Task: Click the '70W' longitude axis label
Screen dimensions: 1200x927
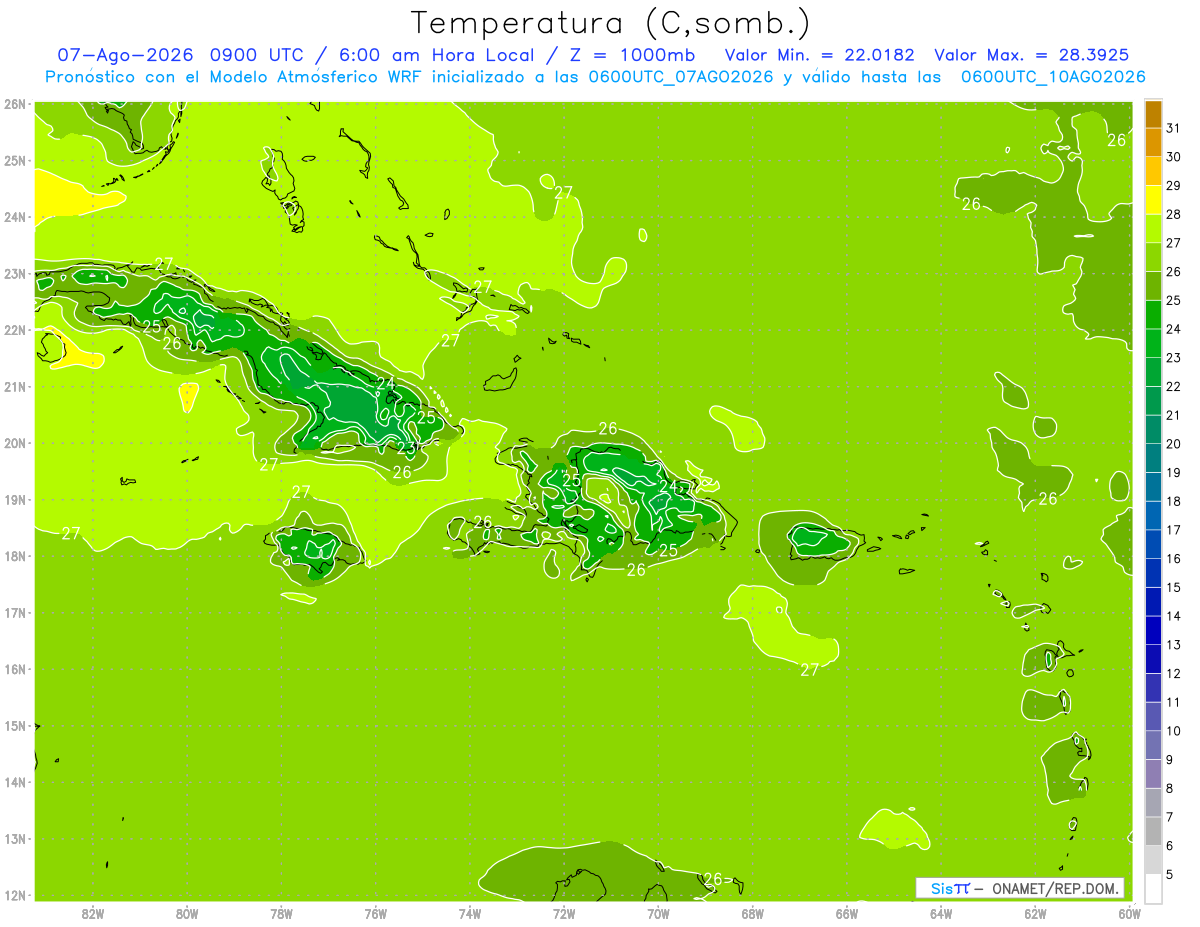Action: pos(658,913)
